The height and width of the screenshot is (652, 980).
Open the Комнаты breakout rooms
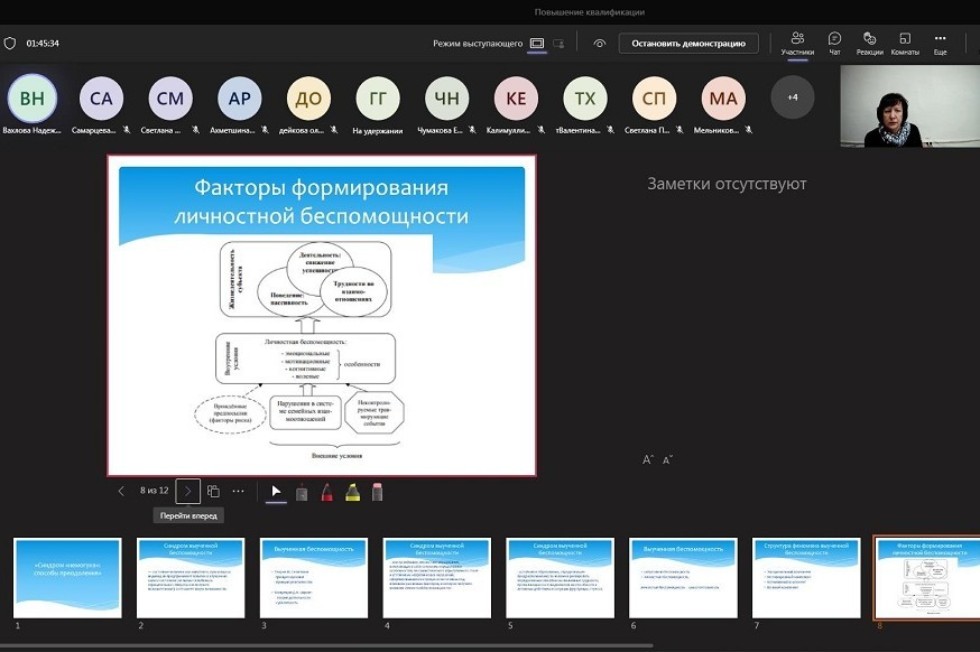coord(904,43)
